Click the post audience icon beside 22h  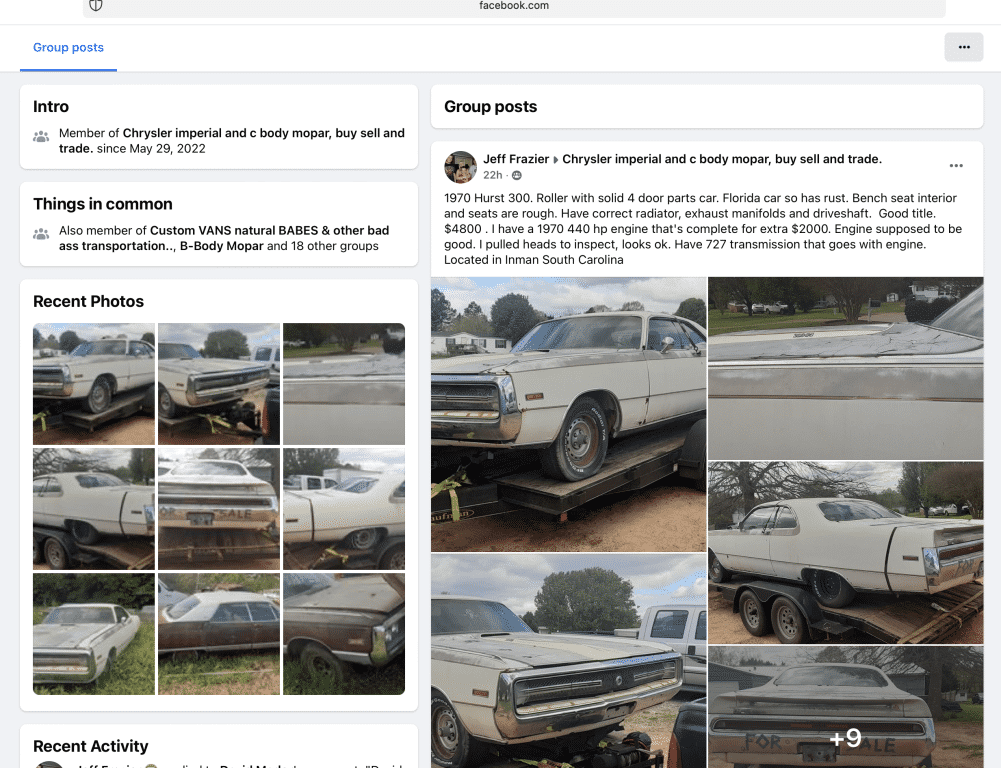point(517,175)
